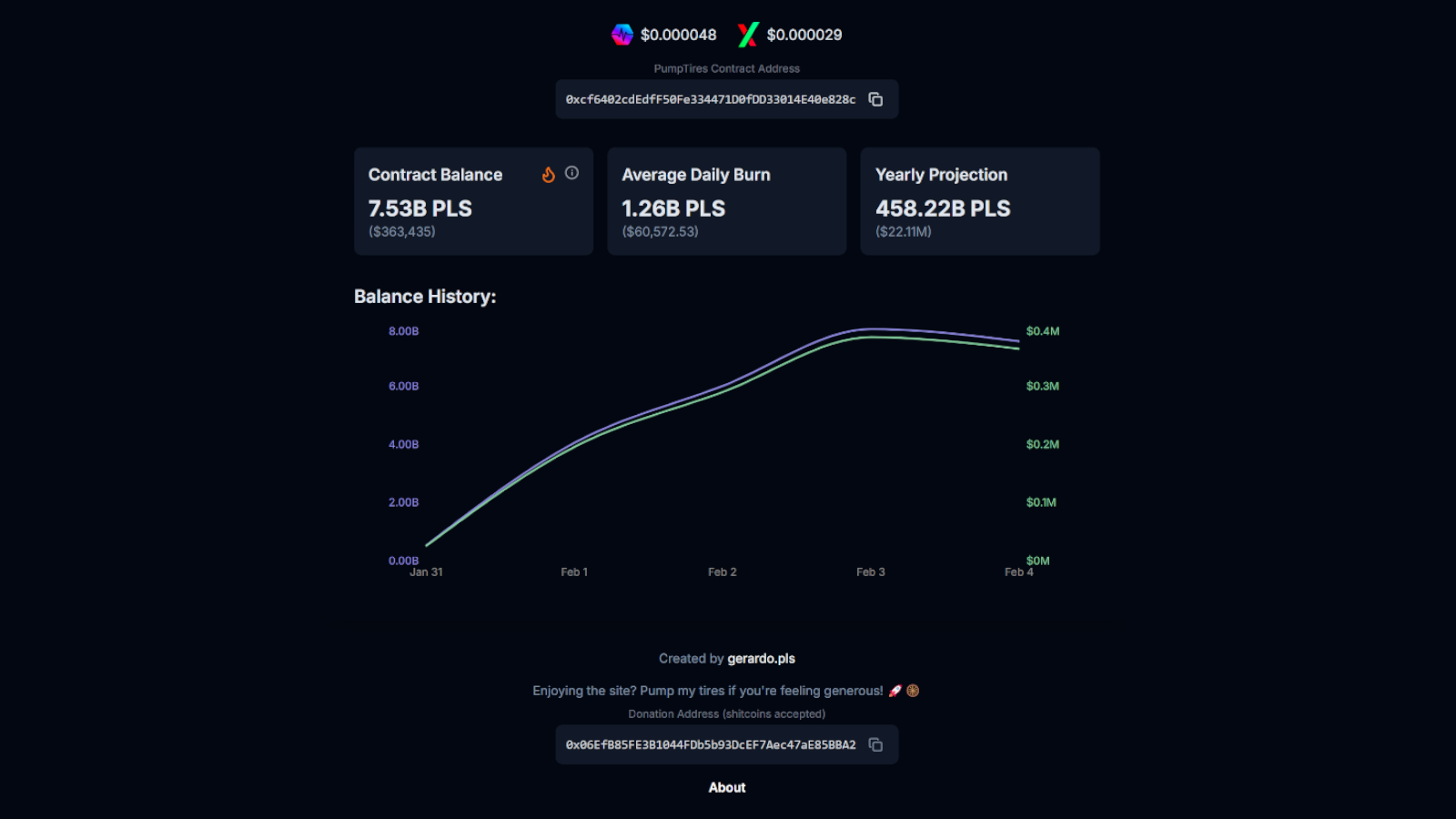Click the 7.53B PLS balance value
The height and width of the screenshot is (819, 1456).
pos(420,208)
